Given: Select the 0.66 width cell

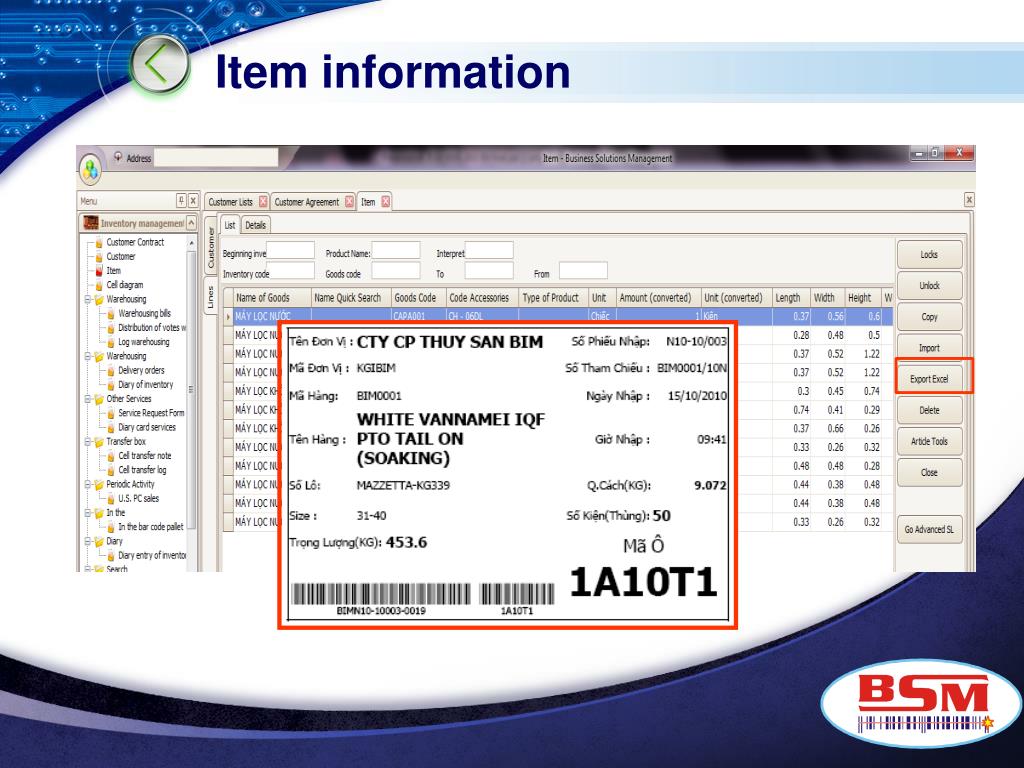Looking at the screenshot, I should click(827, 428).
